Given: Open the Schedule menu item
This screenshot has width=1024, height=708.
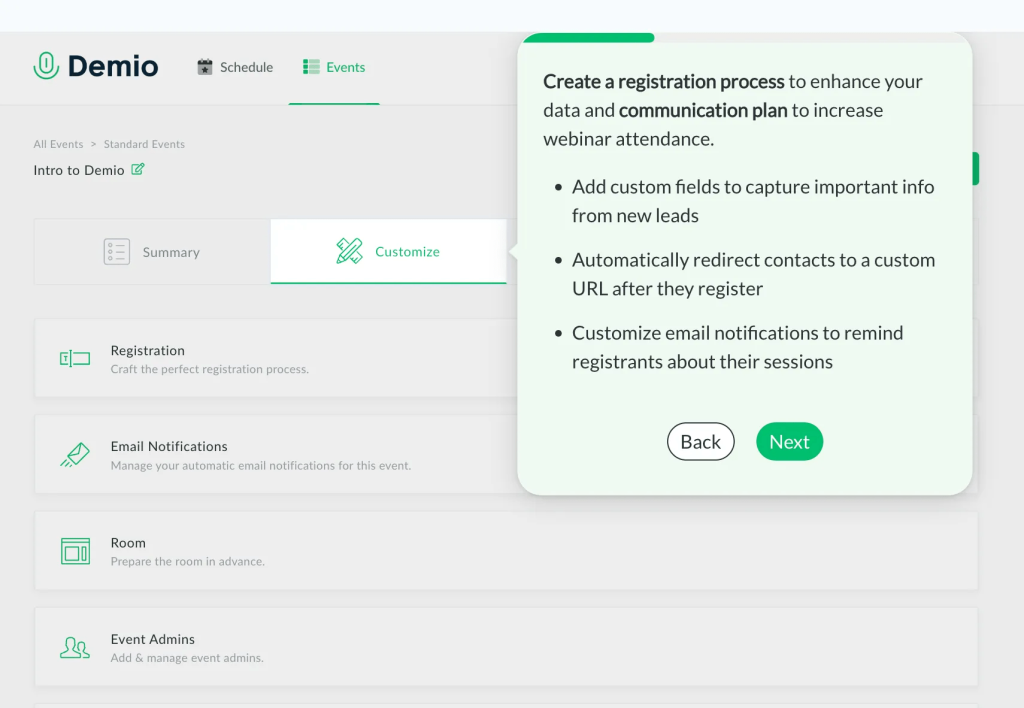Looking at the screenshot, I should pyautogui.click(x=235, y=67).
